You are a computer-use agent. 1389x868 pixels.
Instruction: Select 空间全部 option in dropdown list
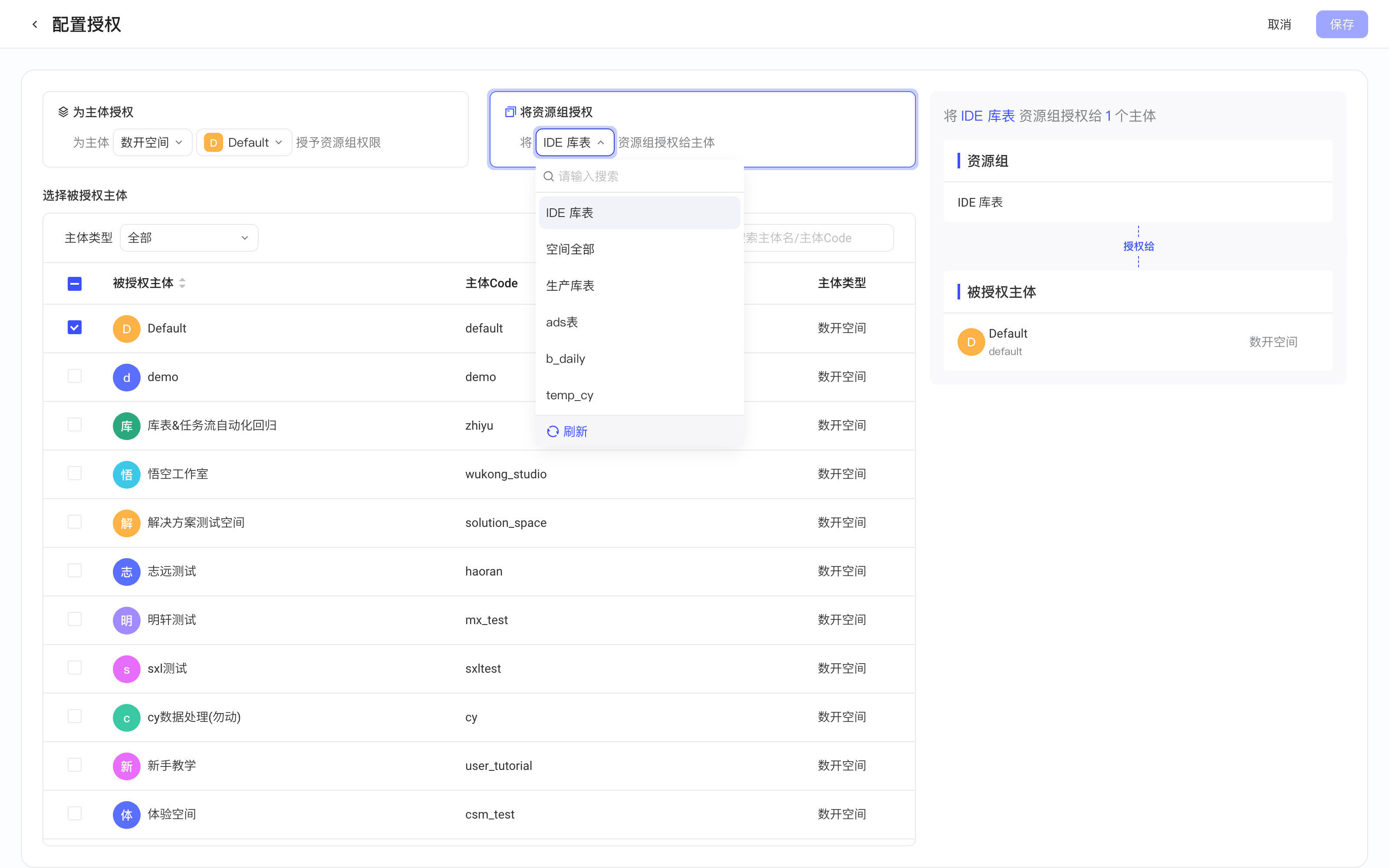(639, 249)
